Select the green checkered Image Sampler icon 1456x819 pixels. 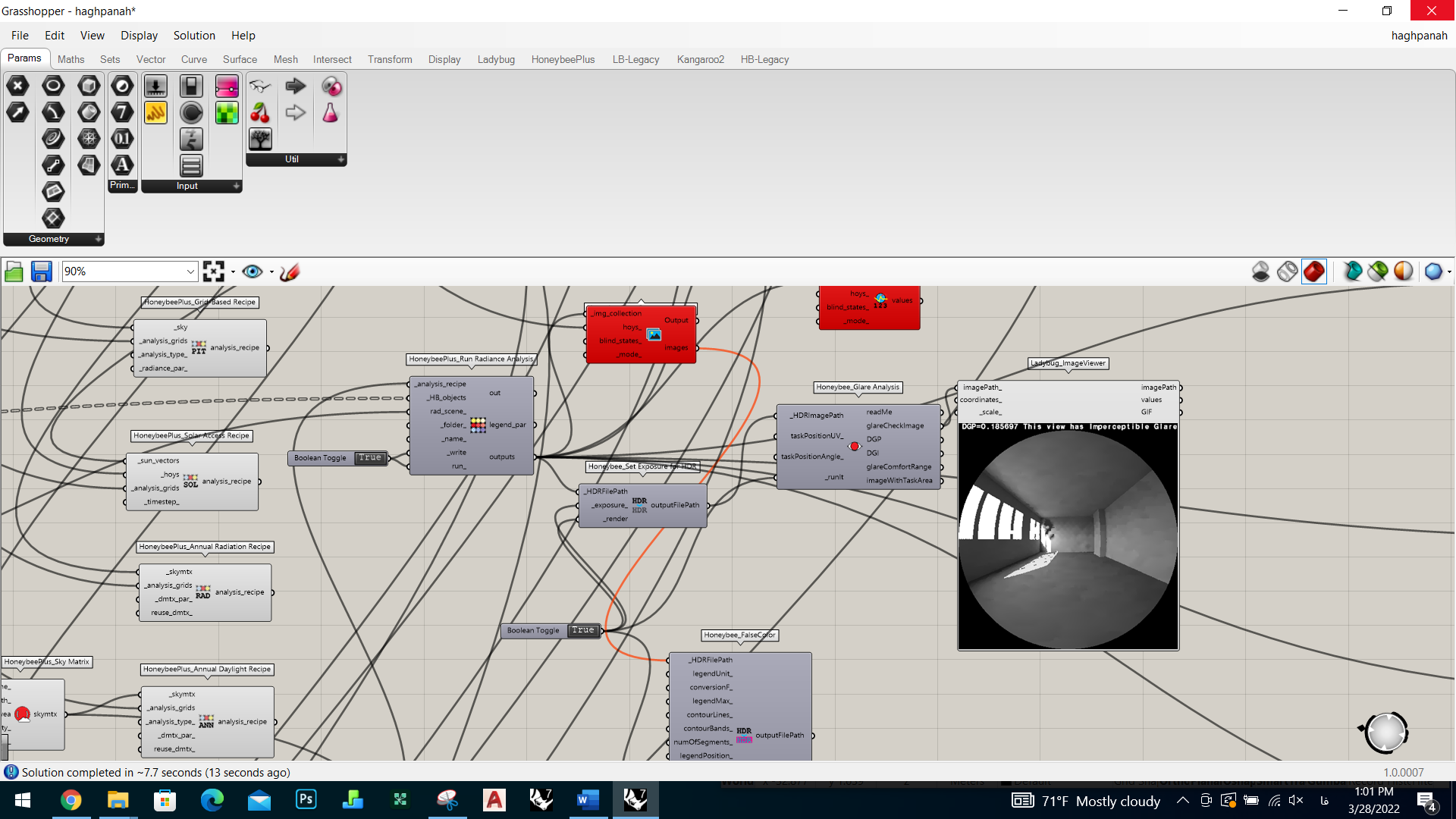(x=227, y=112)
